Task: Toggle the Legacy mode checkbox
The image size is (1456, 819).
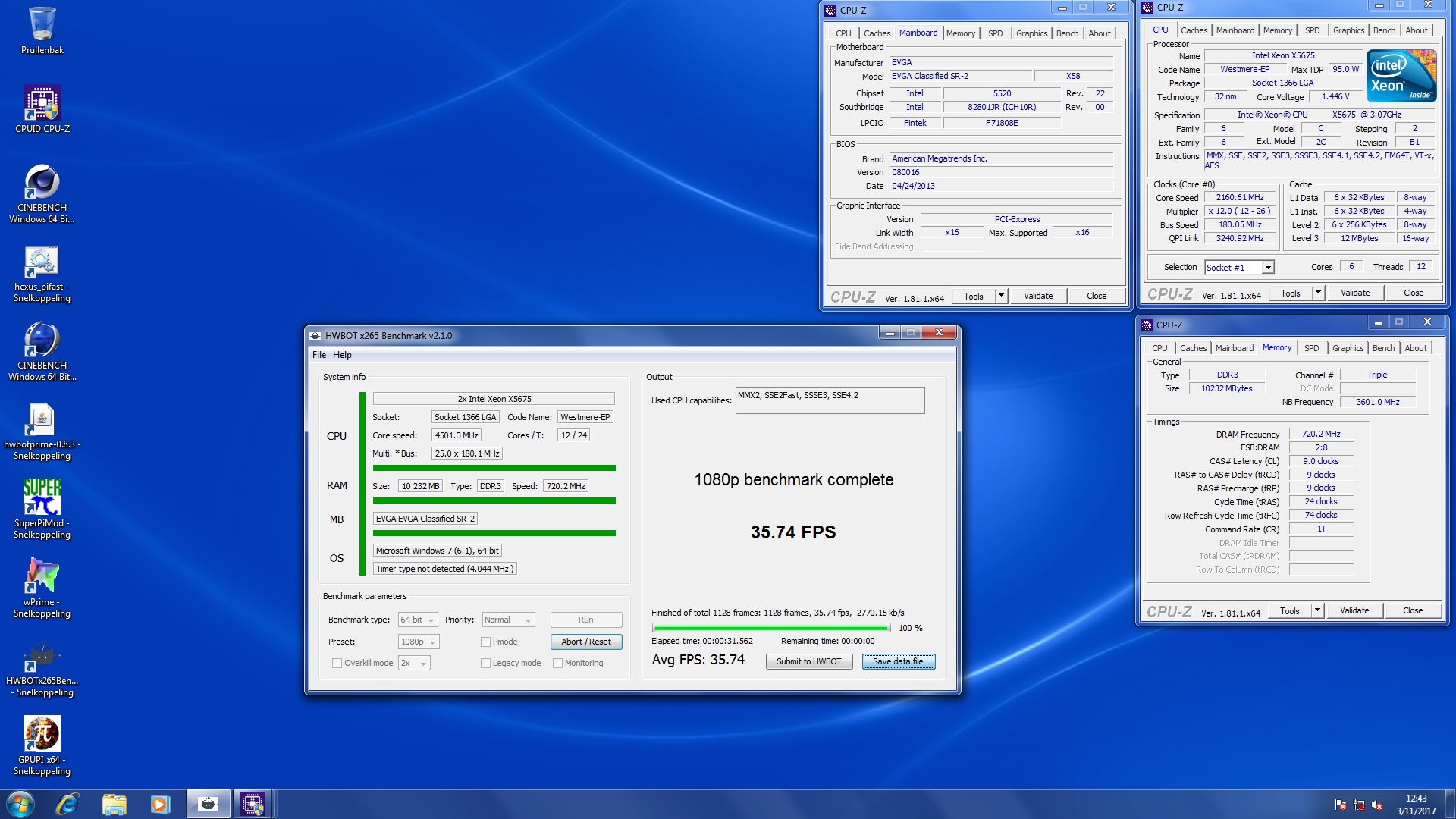Action: [485, 663]
